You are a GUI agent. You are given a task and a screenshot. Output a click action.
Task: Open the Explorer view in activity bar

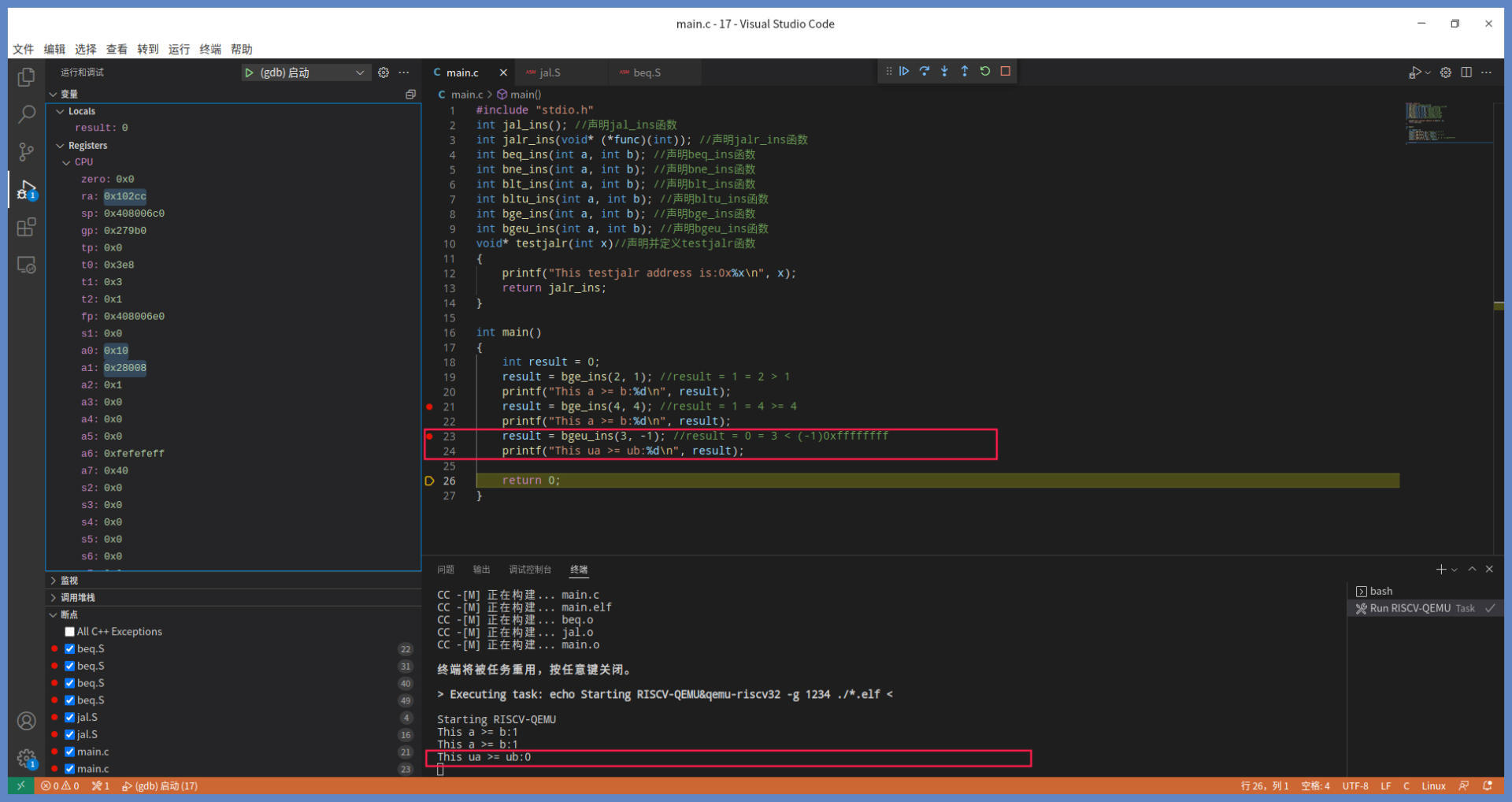point(26,76)
